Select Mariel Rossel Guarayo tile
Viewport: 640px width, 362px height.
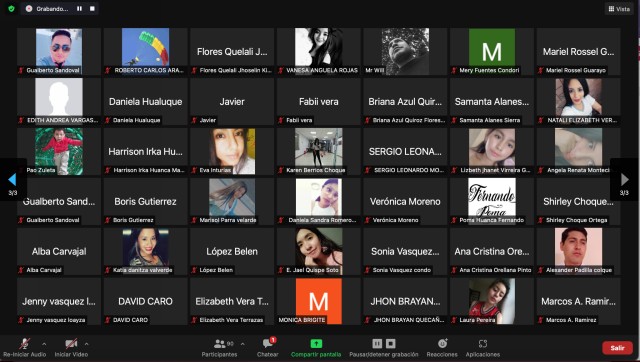click(578, 51)
